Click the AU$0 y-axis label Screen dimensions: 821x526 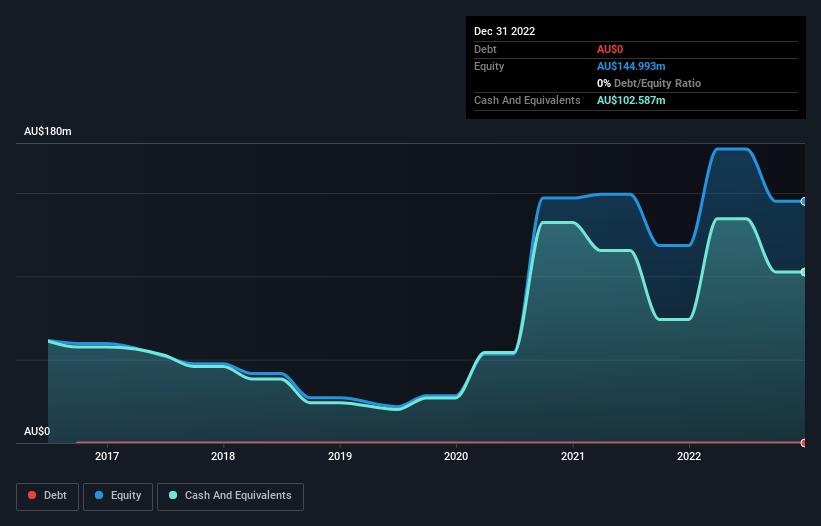pos(37,431)
